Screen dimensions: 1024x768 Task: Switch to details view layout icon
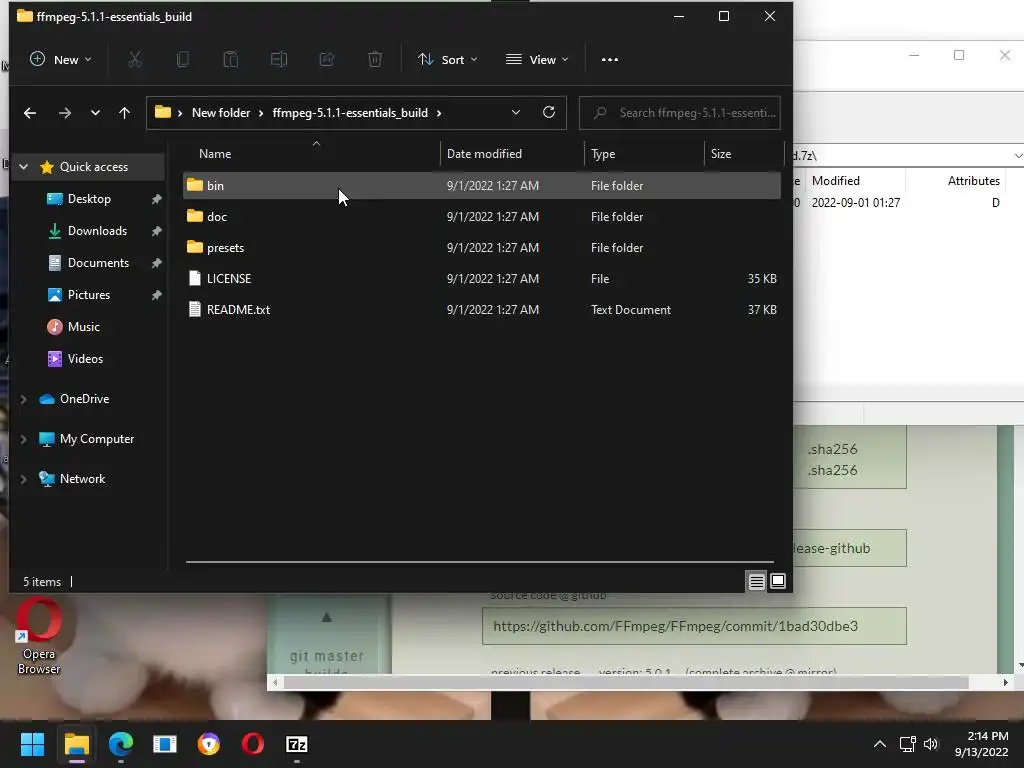click(756, 581)
